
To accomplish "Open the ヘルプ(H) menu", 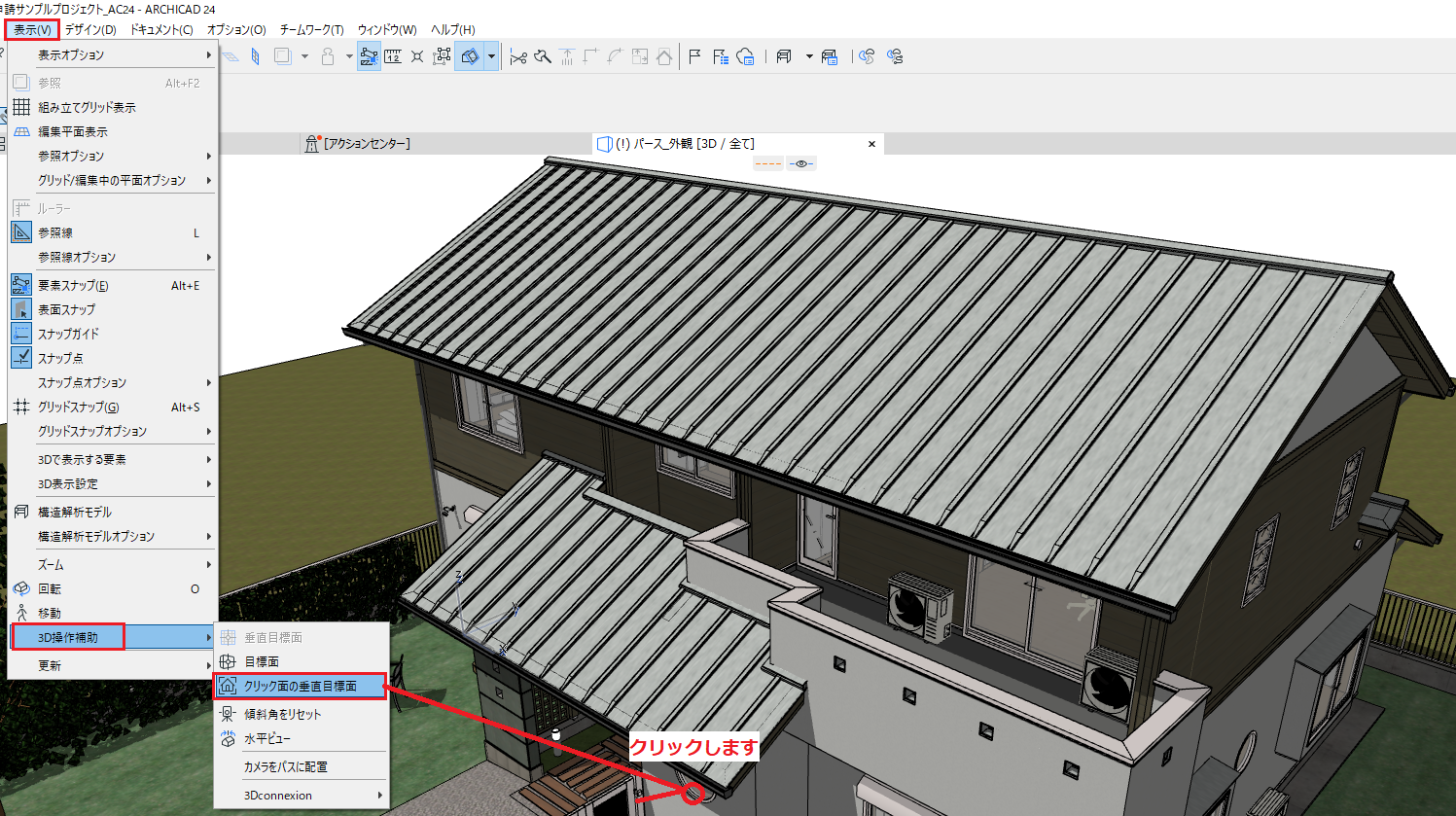I will click(453, 30).
